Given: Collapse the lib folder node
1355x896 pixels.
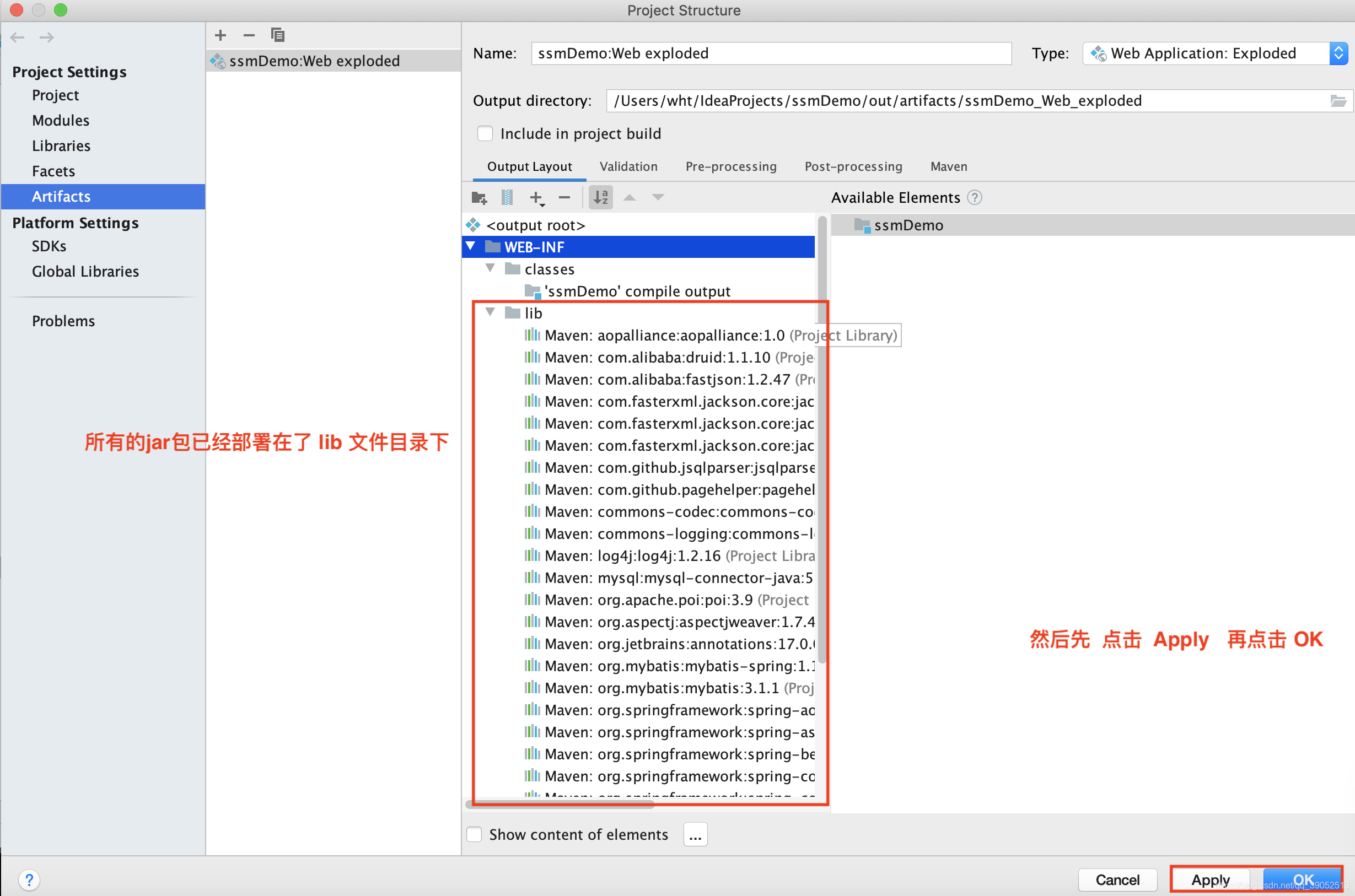Looking at the screenshot, I should click(490, 312).
